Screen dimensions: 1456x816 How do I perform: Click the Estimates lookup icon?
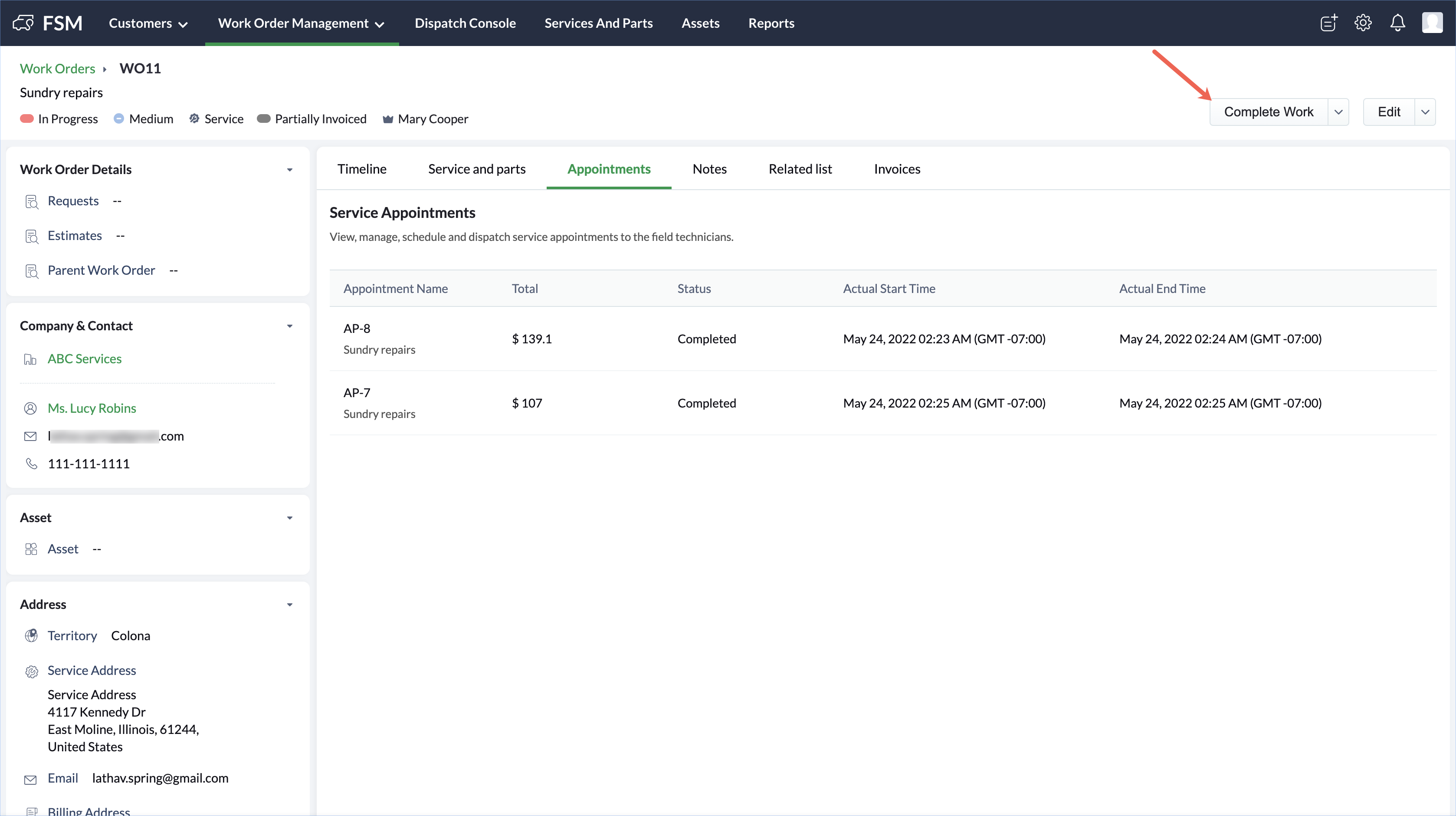32,237
